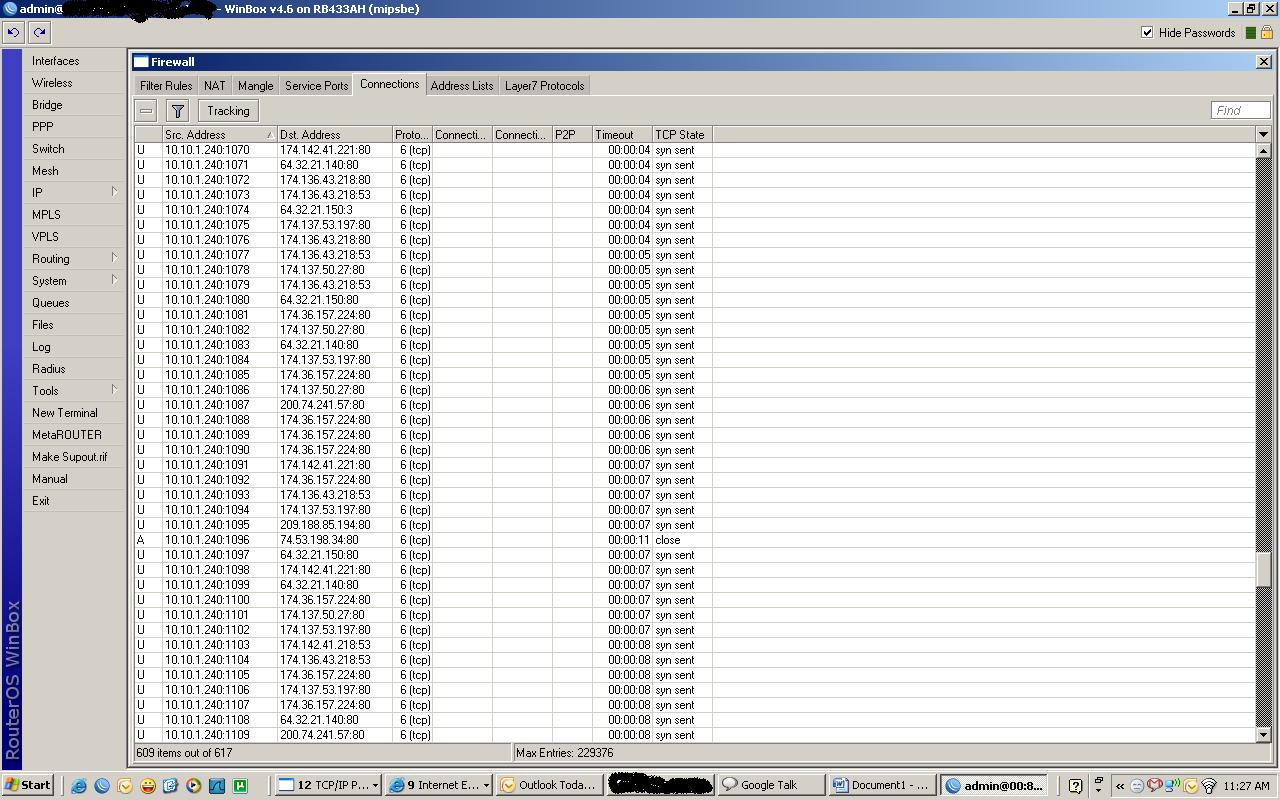
Task: Click the network computers tray icon
Action: tap(1171, 785)
